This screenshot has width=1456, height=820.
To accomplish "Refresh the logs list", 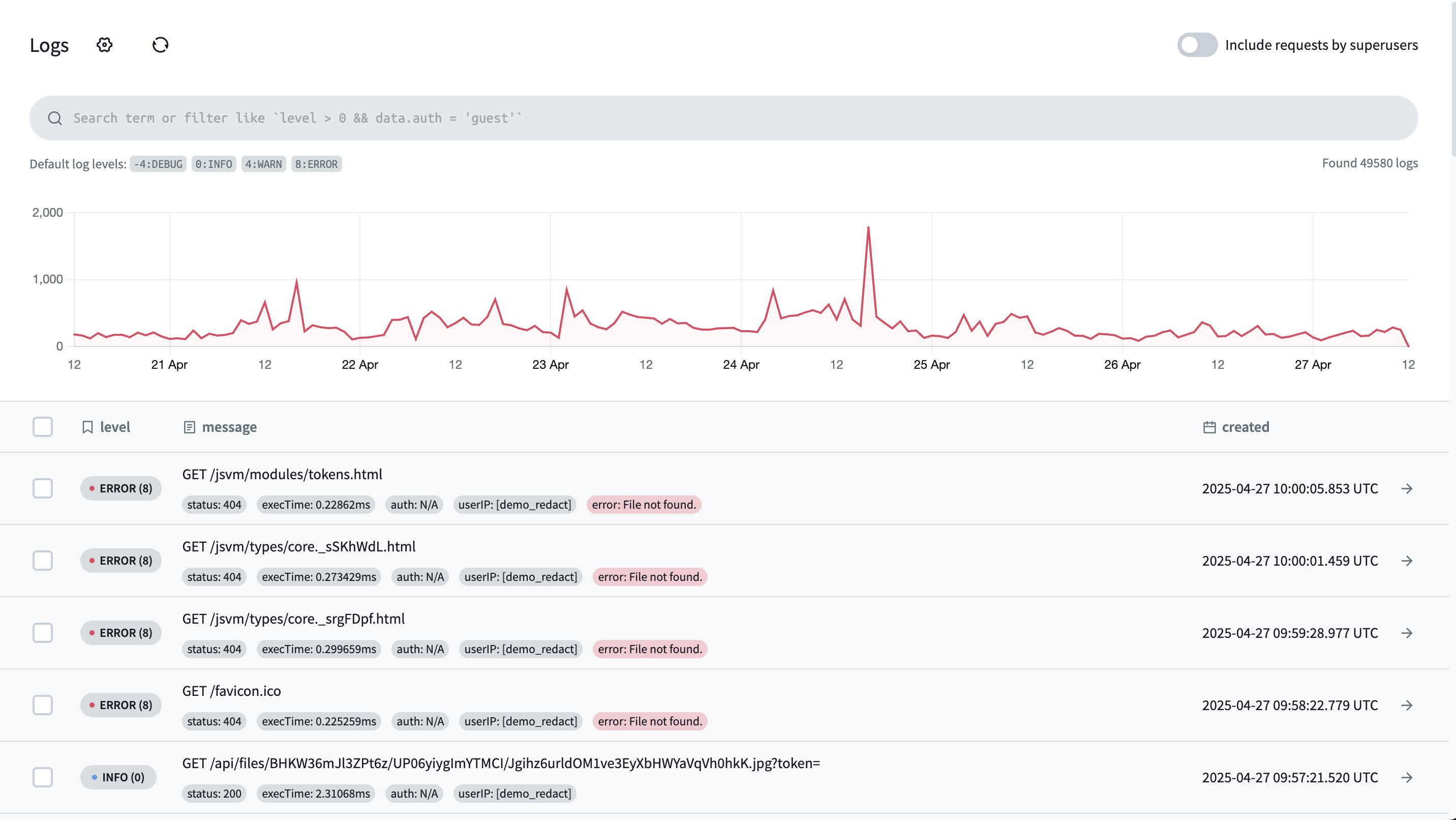I will (x=160, y=45).
